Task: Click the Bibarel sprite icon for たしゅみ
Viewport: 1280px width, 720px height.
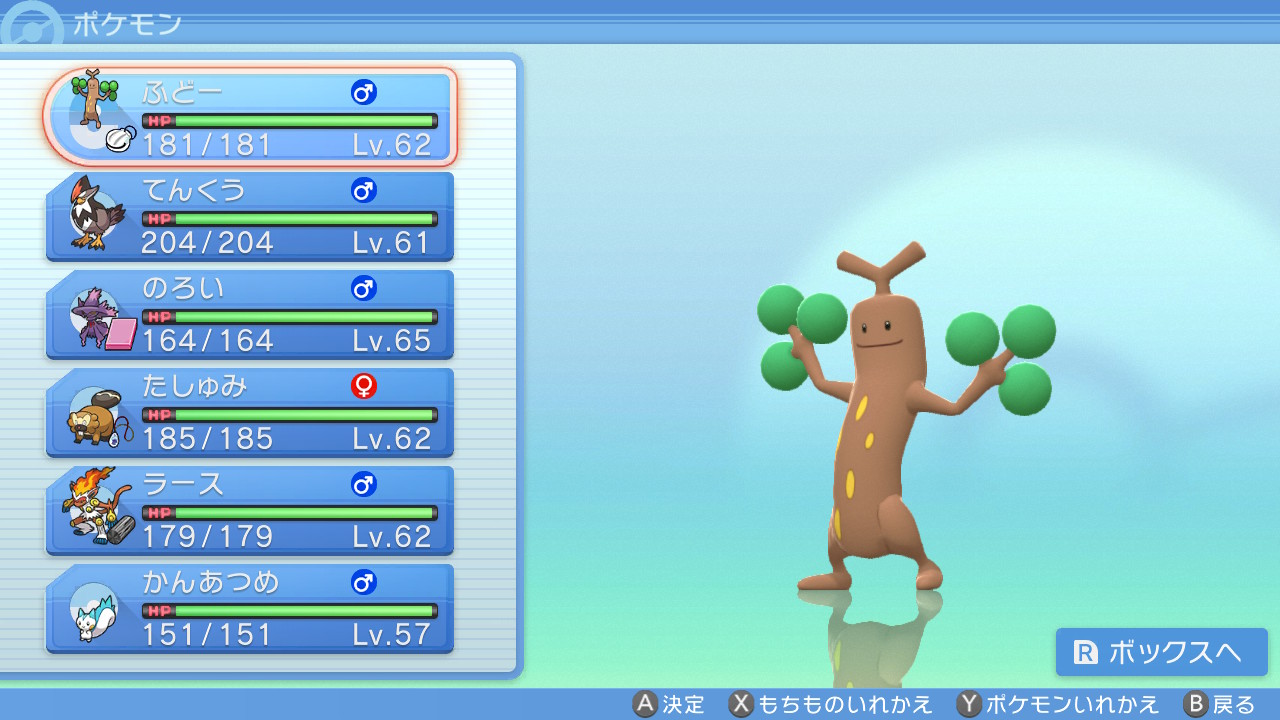Action: click(x=95, y=418)
